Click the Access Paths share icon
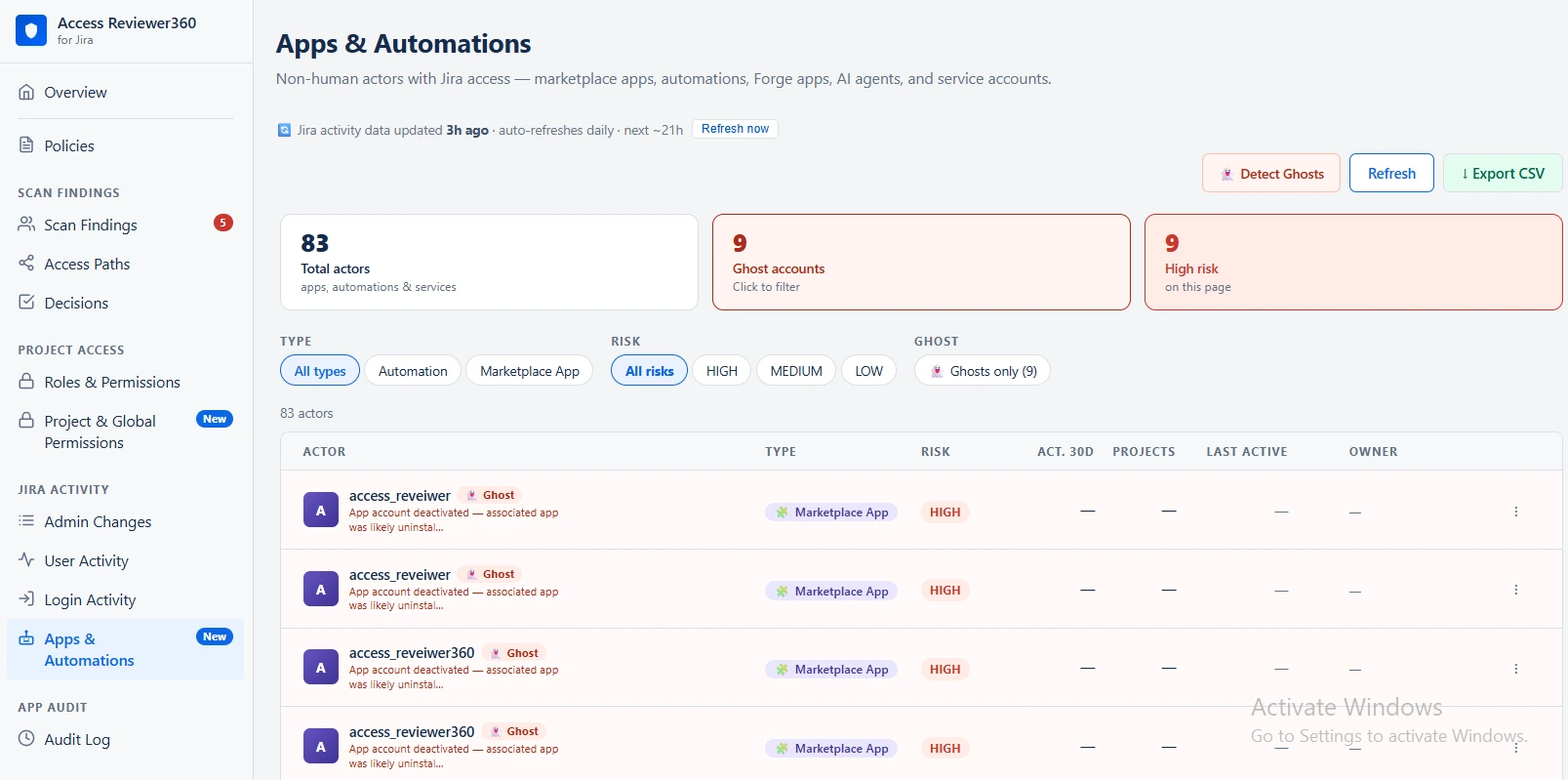The image size is (1568, 780). pyautogui.click(x=26, y=264)
